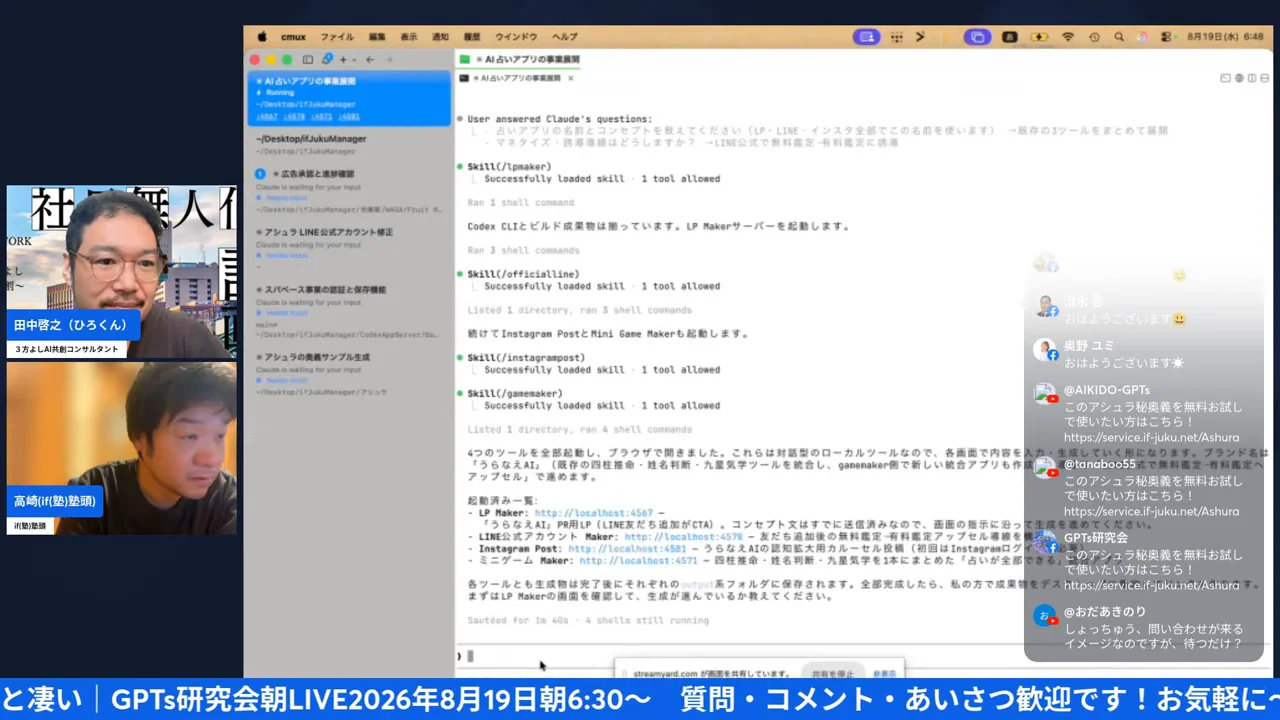Click the Skill(/officialline) output line

tap(523, 274)
